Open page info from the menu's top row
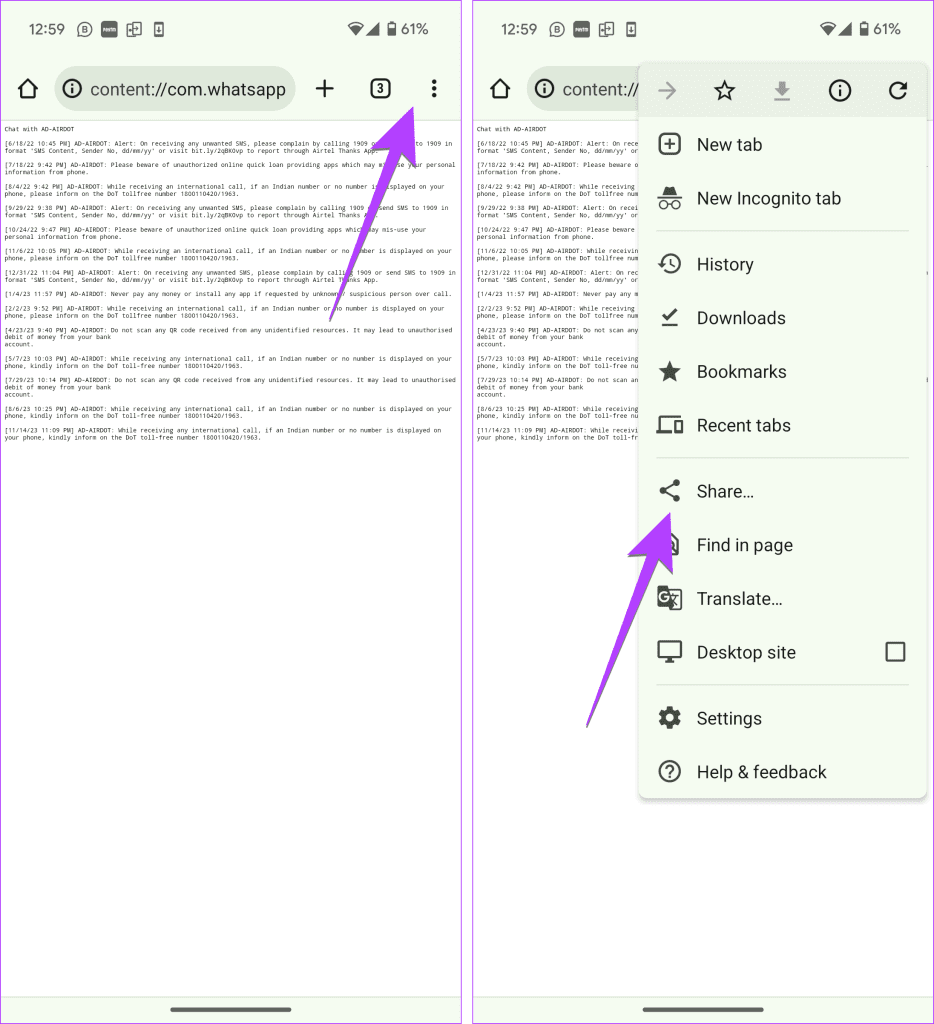Screen dimensions: 934x1024 [x=840, y=90]
